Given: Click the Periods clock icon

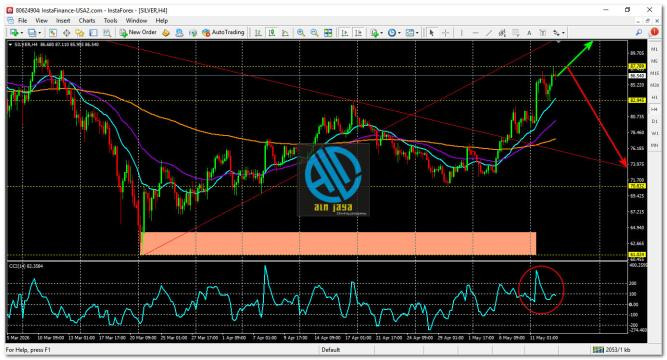Looking at the screenshot, I should click(392, 32).
